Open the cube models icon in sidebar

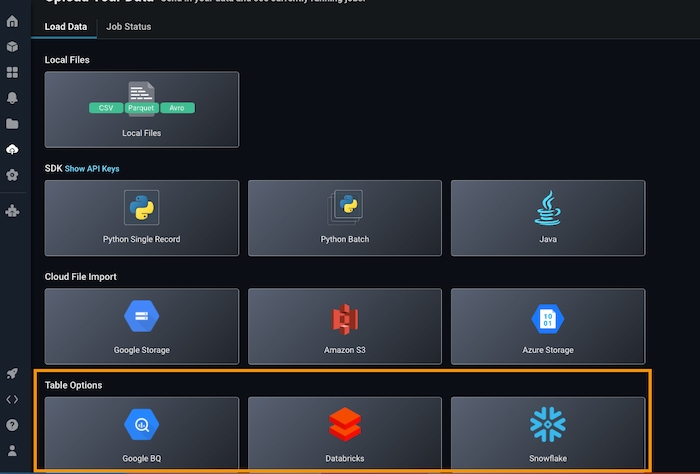pyautogui.click(x=12, y=46)
